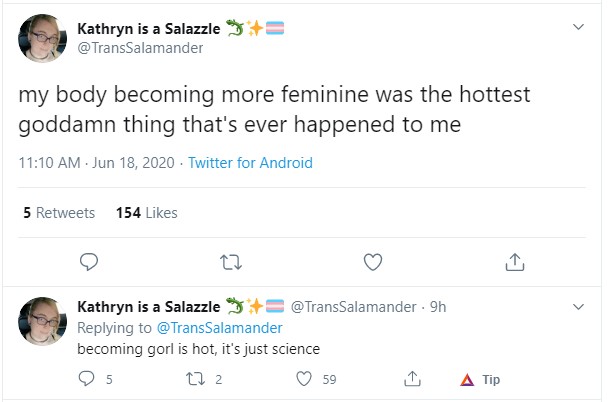Open the Twitter for Android link

[x=250, y=163]
